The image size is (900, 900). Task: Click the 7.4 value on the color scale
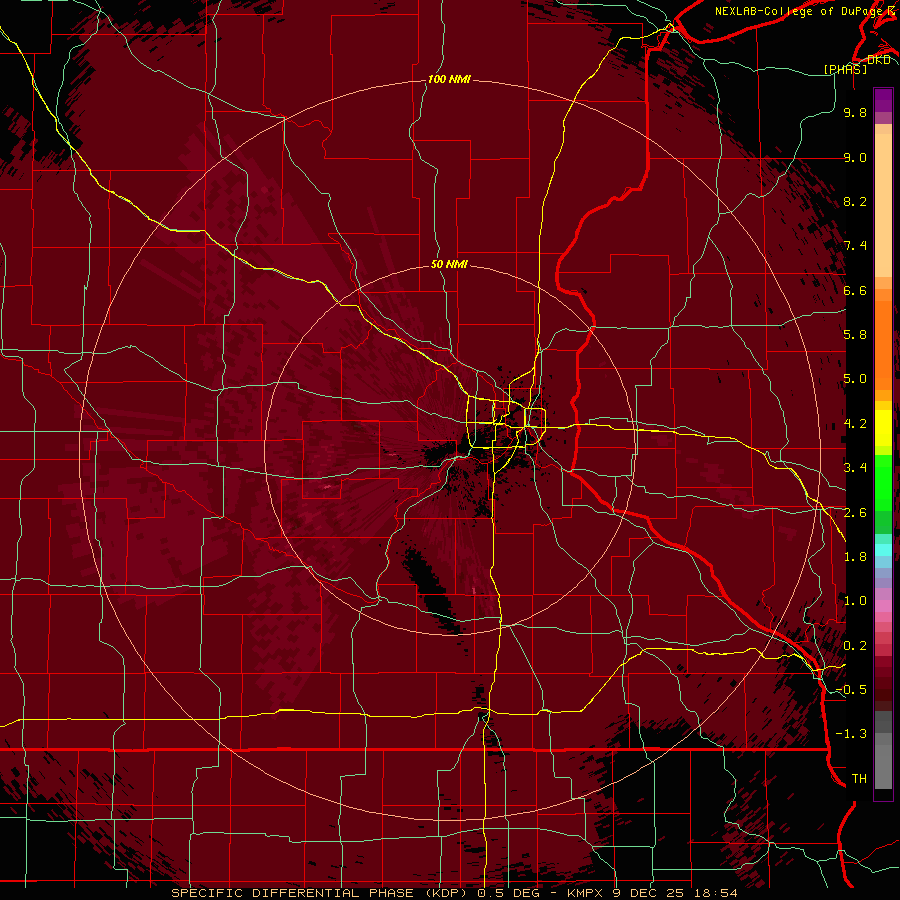tap(855, 246)
